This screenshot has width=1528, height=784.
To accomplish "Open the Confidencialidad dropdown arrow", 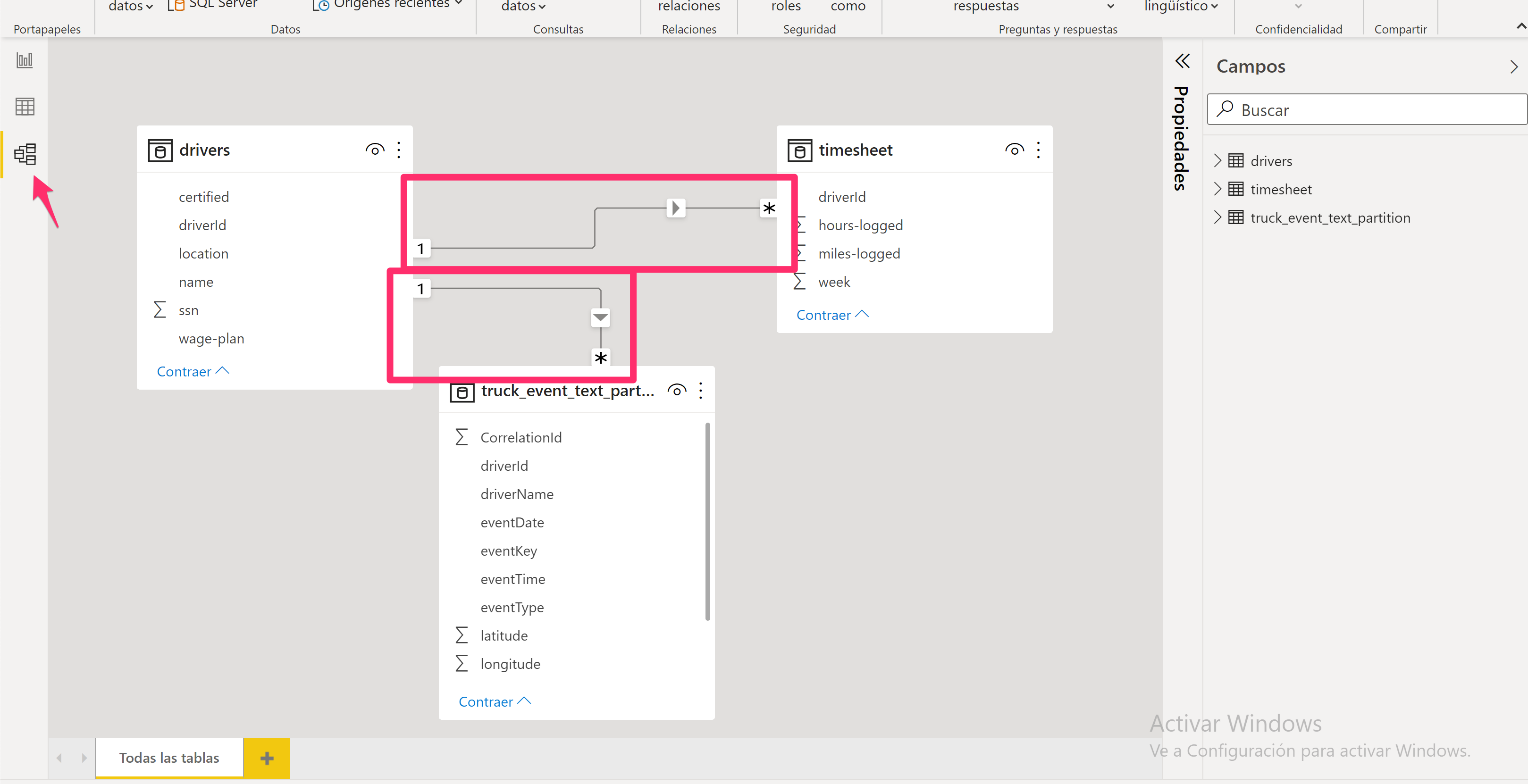I will click(1298, 6).
